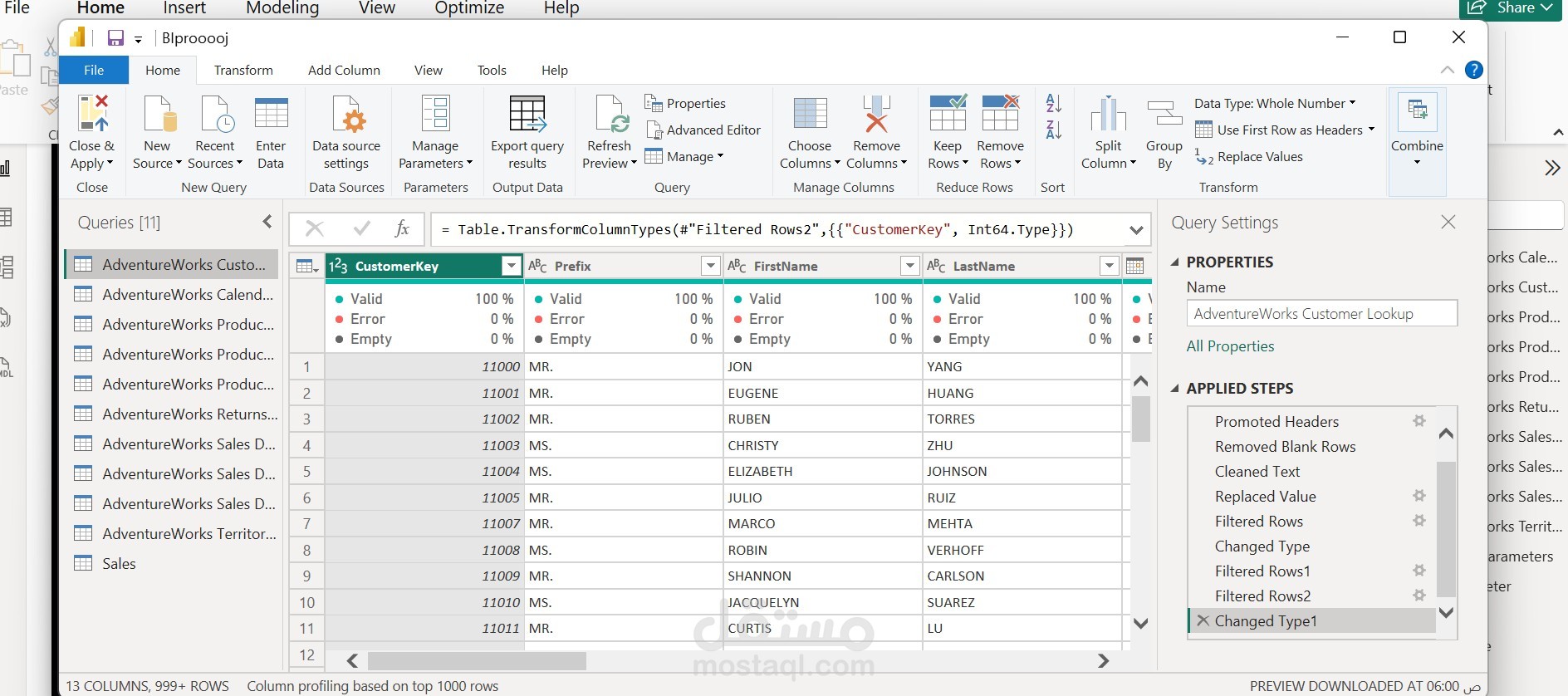Open the File tab
The height and width of the screenshot is (696, 1568).
(94, 71)
